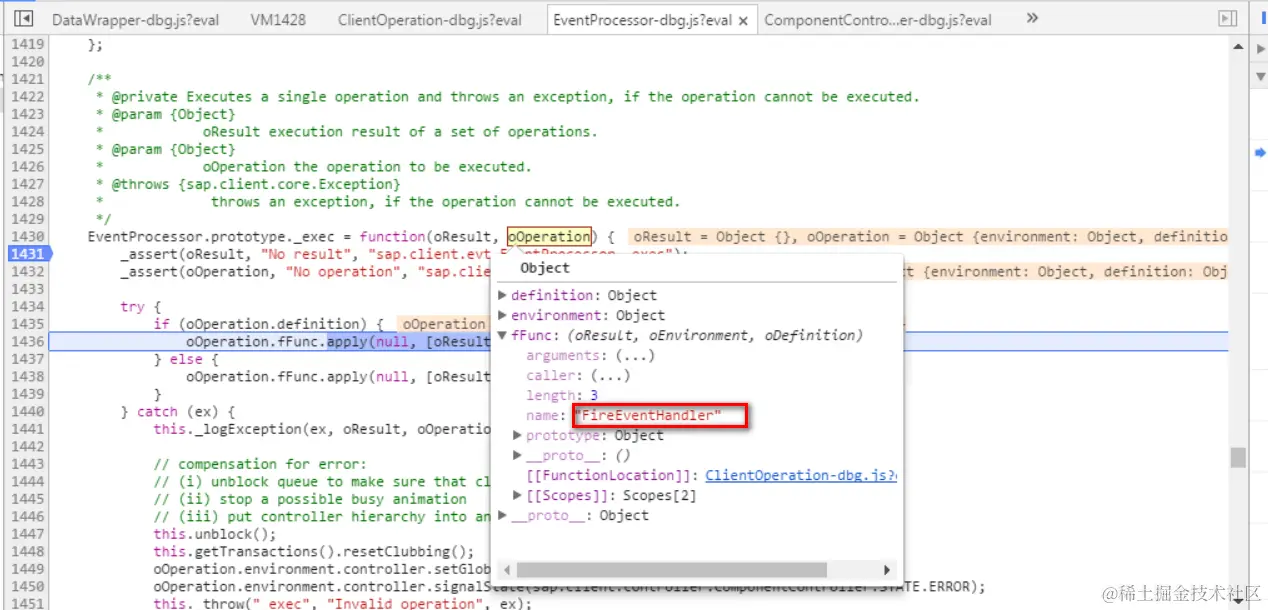Click line number 1440 in gutter
This screenshot has width=1268, height=610.
click(x=27, y=412)
